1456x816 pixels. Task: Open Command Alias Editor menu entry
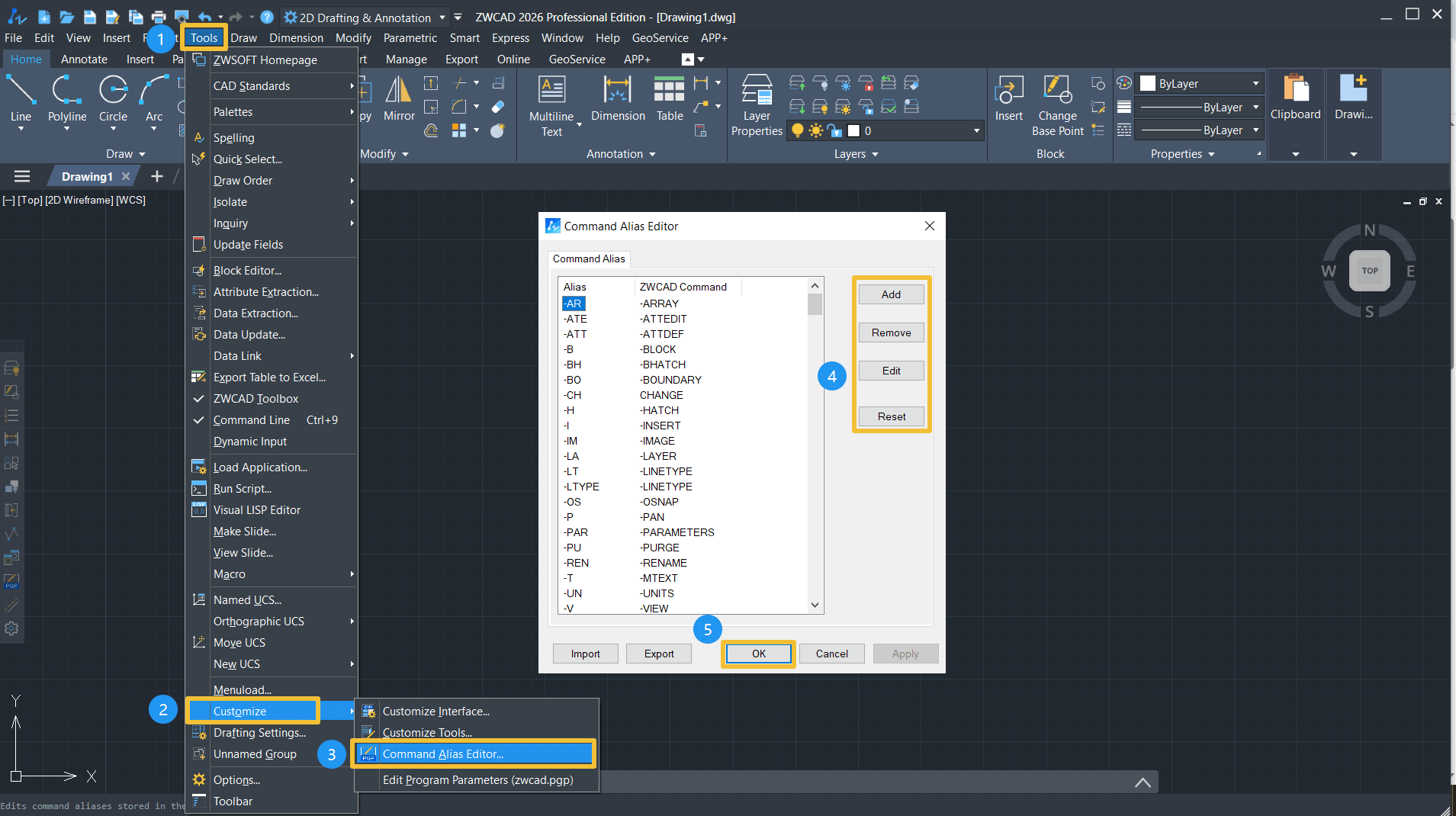[442, 754]
